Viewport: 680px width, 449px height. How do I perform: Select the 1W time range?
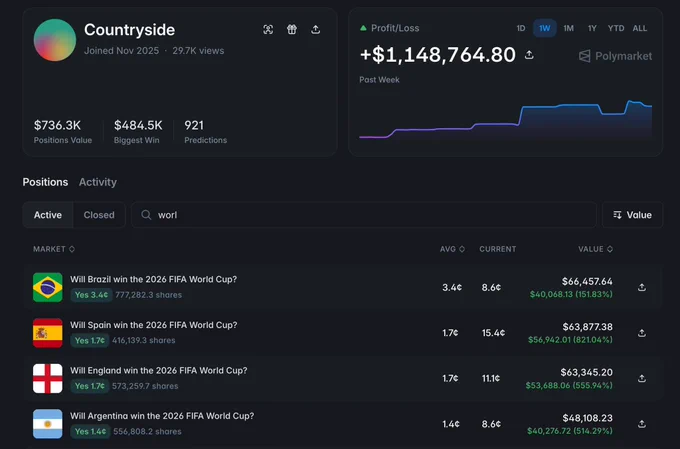coord(545,28)
